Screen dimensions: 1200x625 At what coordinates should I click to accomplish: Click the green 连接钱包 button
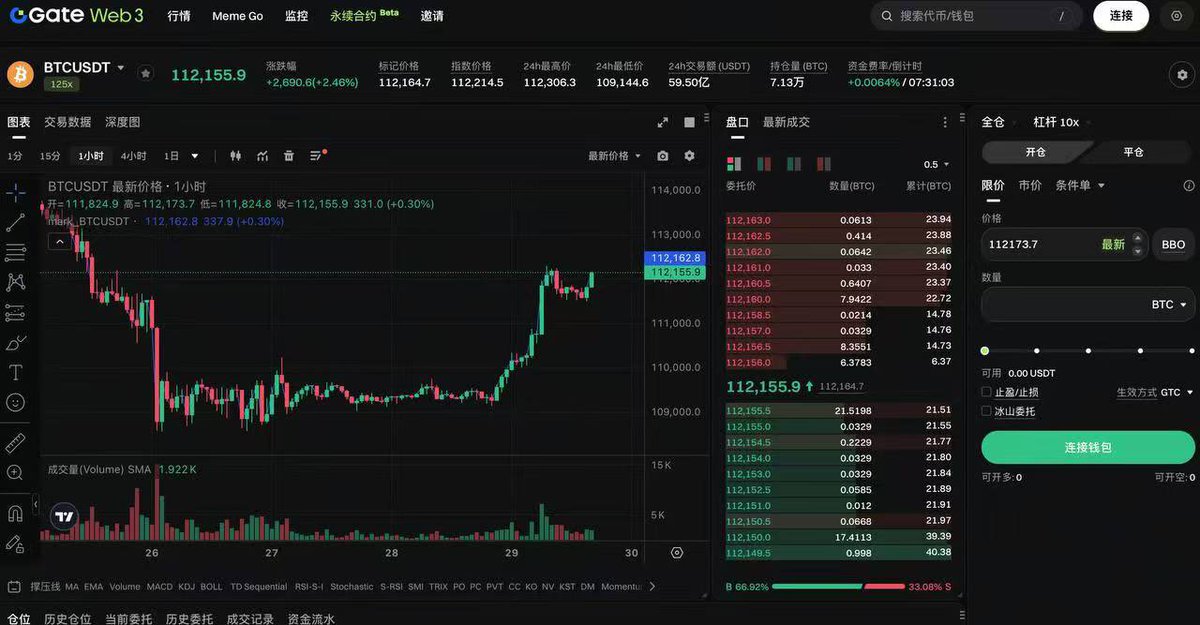click(1088, 447)
